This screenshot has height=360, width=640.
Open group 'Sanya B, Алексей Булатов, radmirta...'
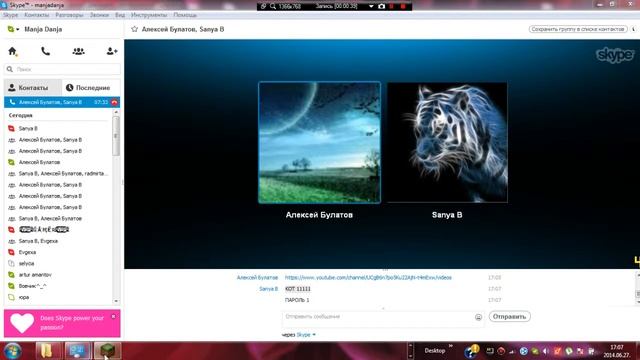click(x=63, y=173)
